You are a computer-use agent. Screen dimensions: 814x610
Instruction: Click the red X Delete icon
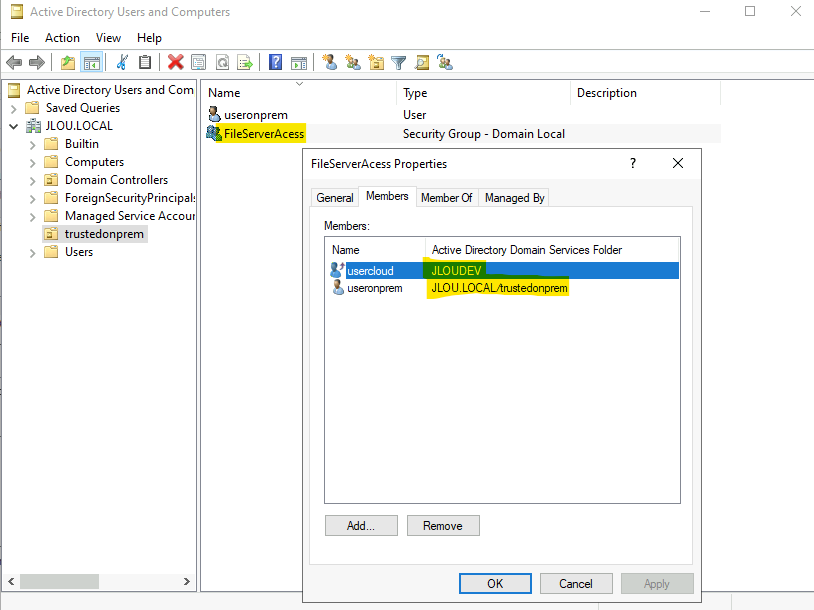pyautogui.click(x=175, y=63)
